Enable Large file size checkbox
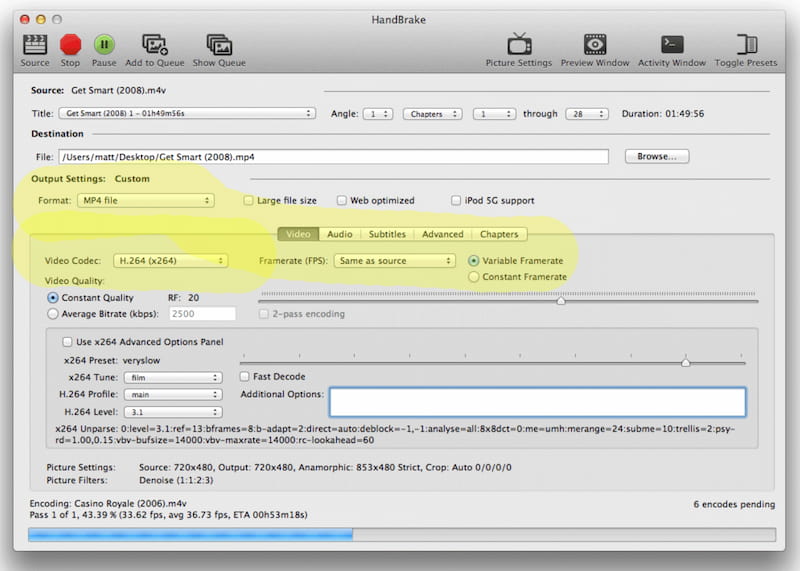The image size is (800, 571). coord(248,201)
